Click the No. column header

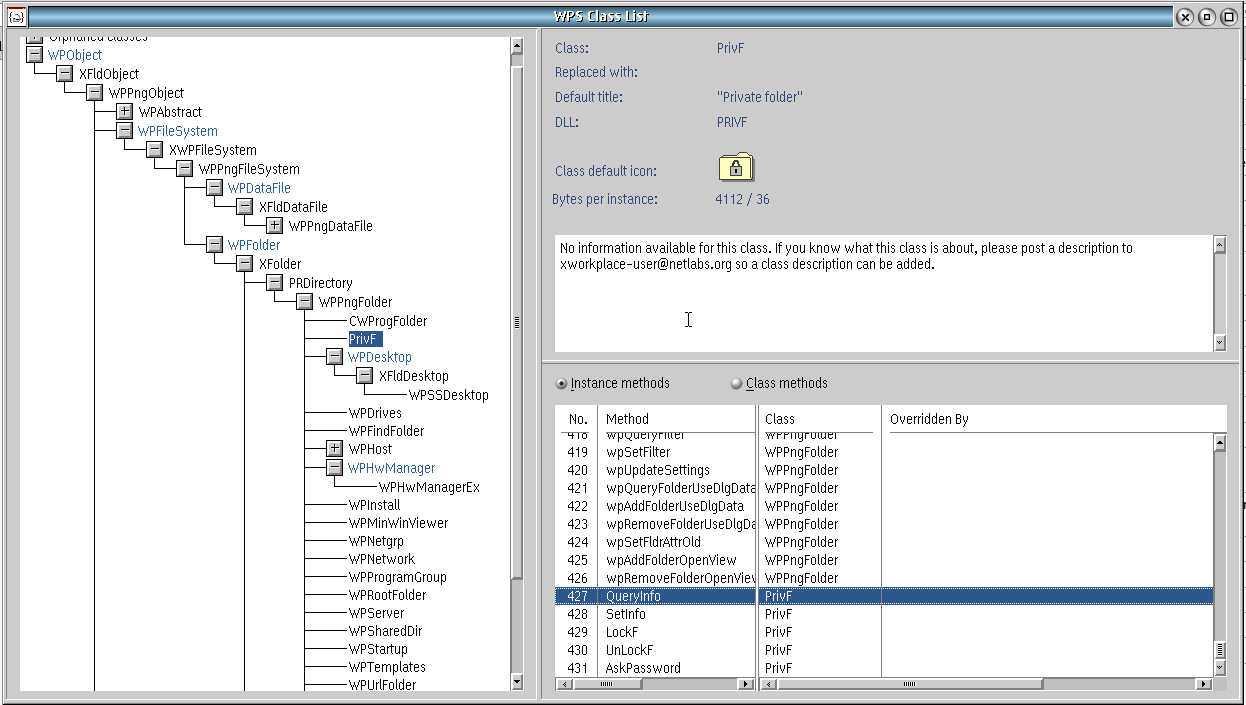pos(576,419)
